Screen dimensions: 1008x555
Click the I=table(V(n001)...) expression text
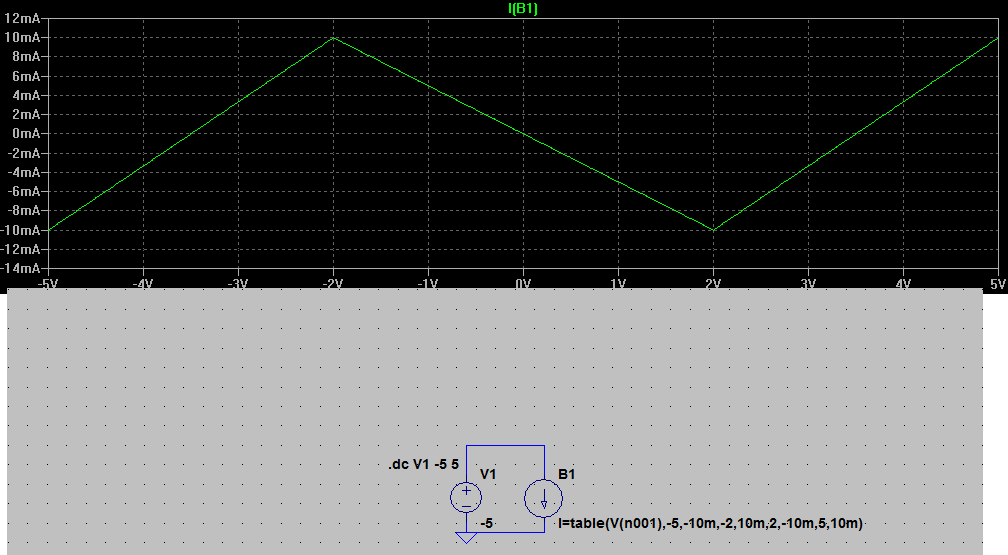click(710, 523)
